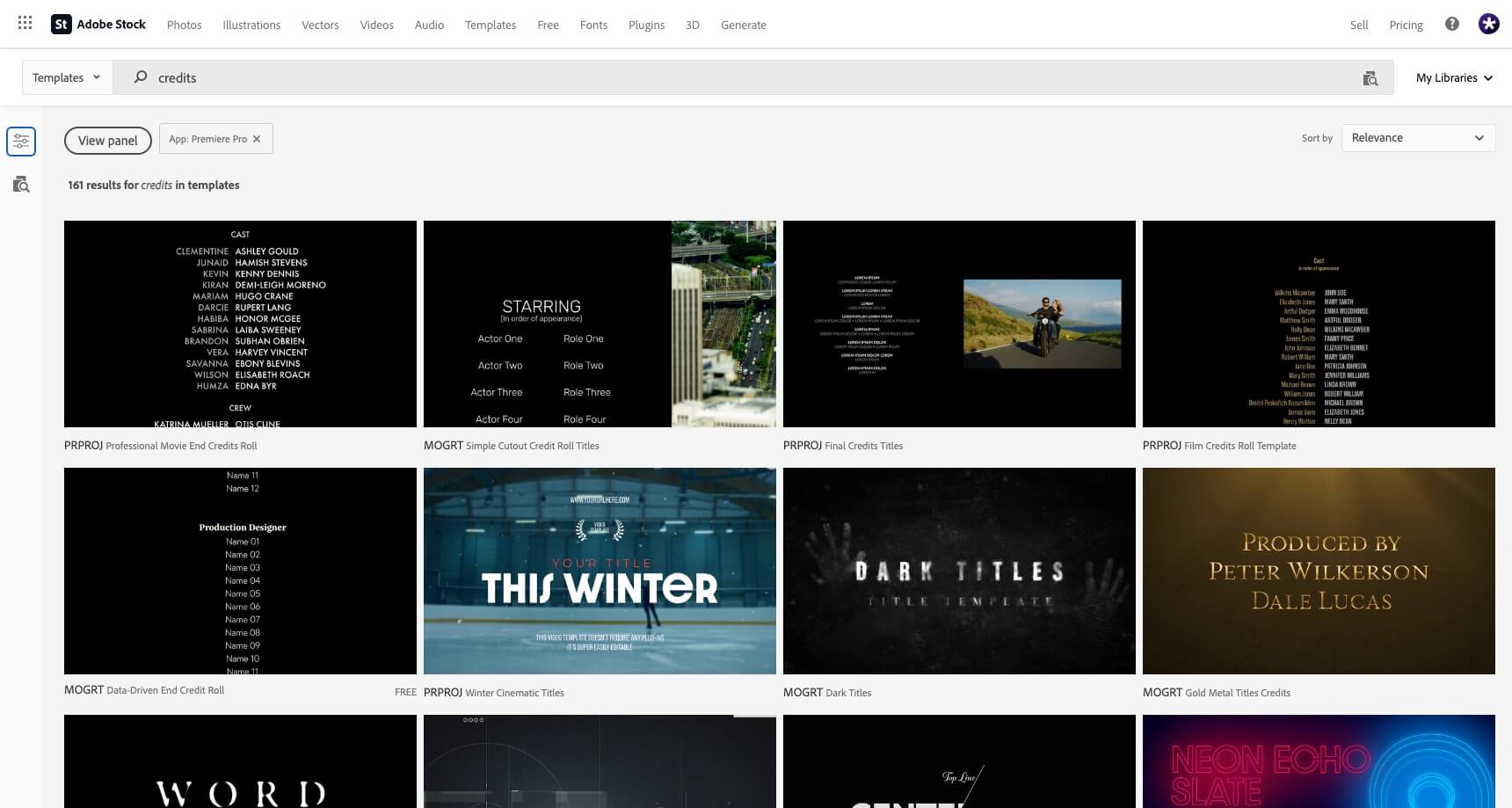Go to the Illustrations section
Viewport: 1512px width, 808px height.
(x=251, y=25)
